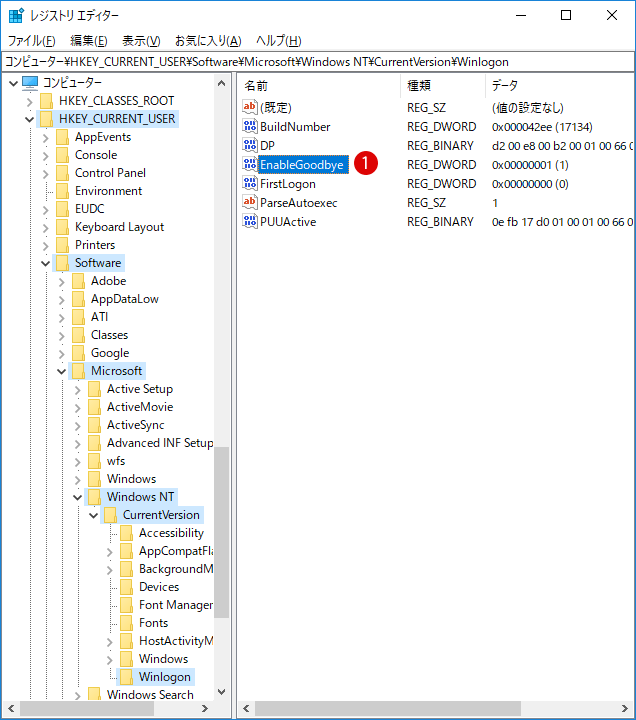This screenshot has width=636, height=720.
Task: Click the DP binary value icon
Action: point(250,146)
